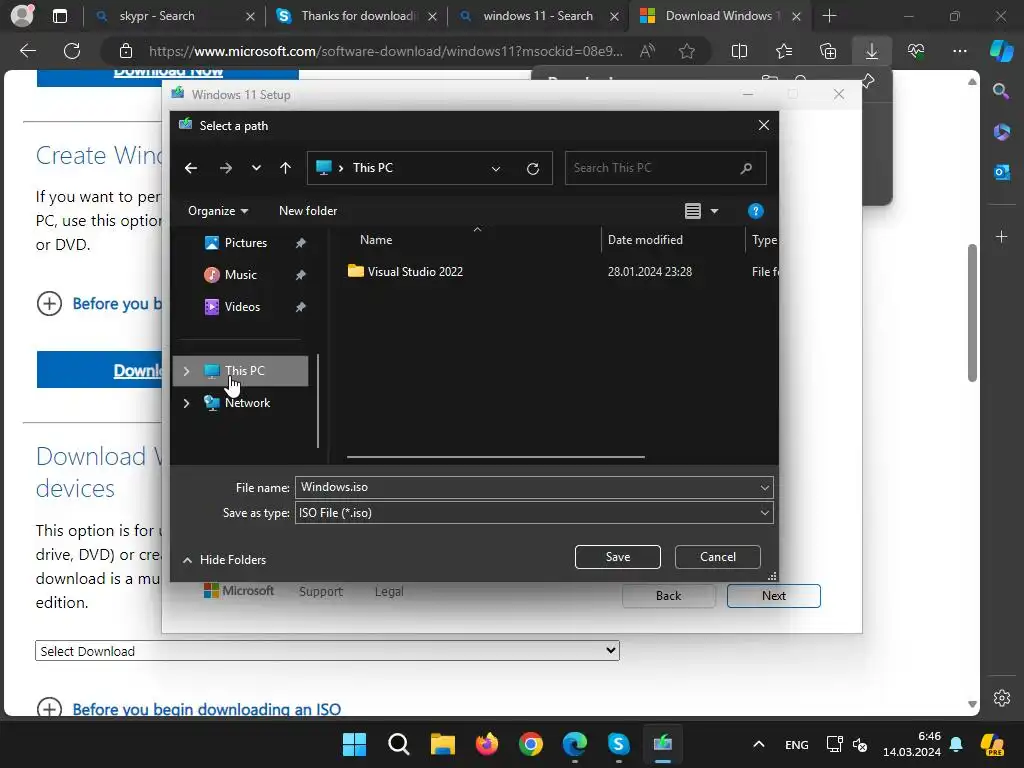Change the file view layout
Viewport: 1024px width, 768px height.
pyautogui.click(x=693, y=211)
